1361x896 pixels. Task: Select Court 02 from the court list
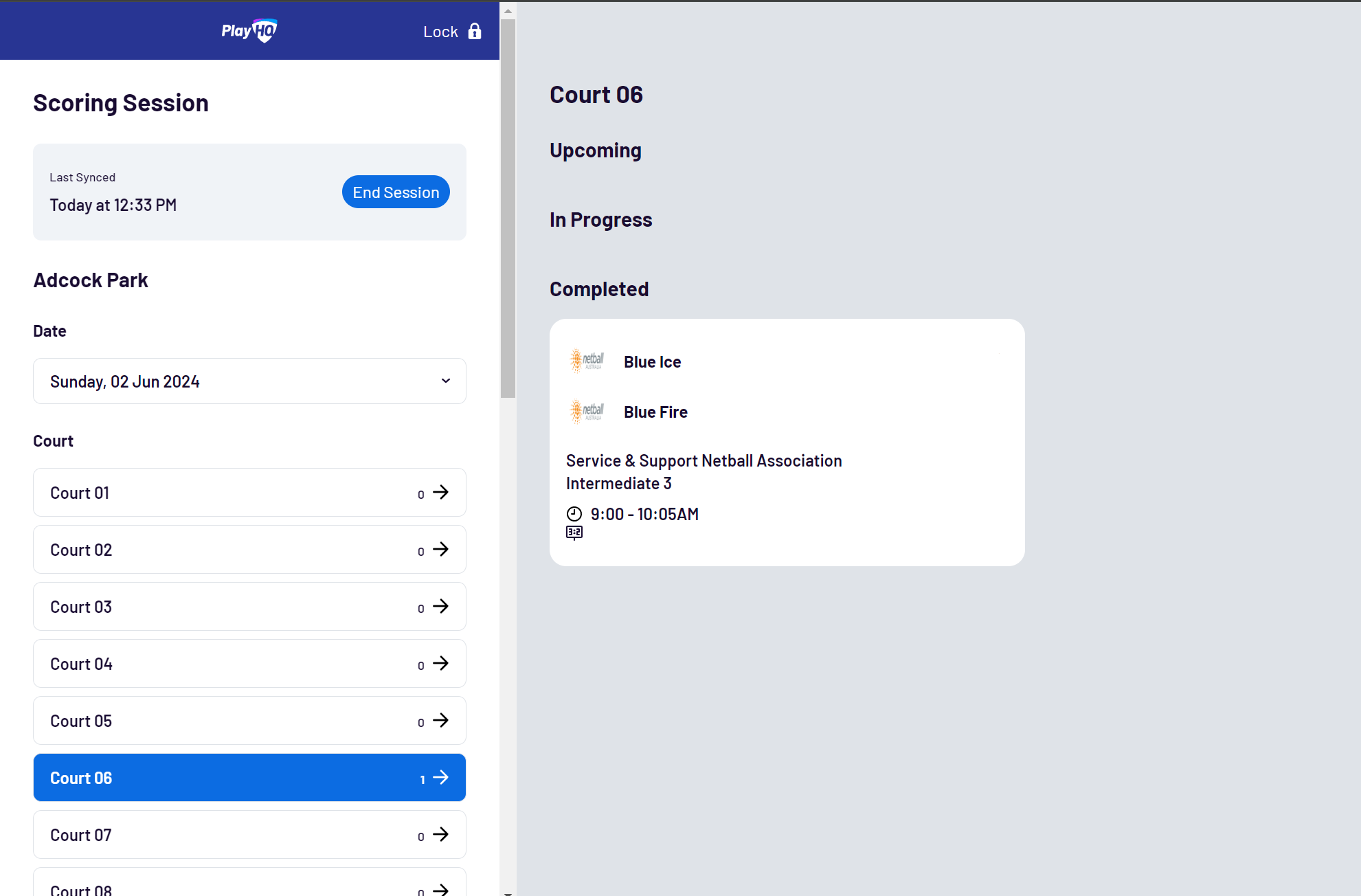[x=249, y=550]
